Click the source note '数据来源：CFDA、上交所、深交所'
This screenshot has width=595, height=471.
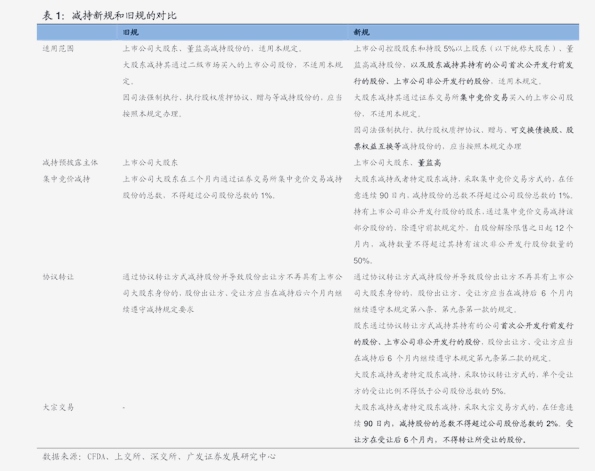pos(159,457)
